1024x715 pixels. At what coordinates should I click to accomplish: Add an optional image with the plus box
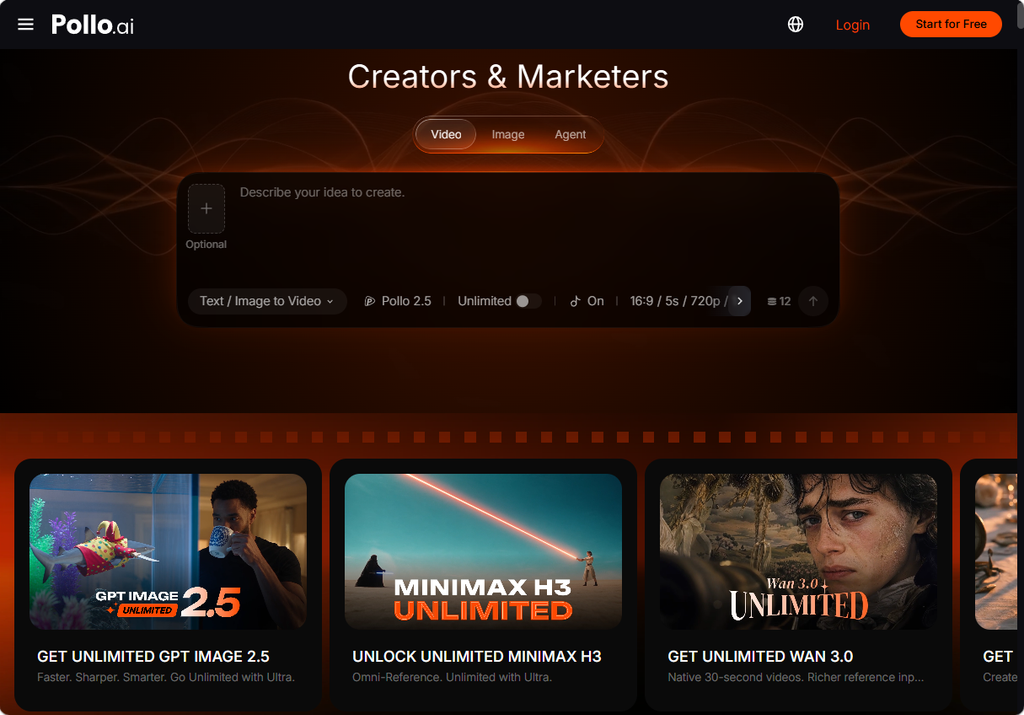click(x=206, y=208)
